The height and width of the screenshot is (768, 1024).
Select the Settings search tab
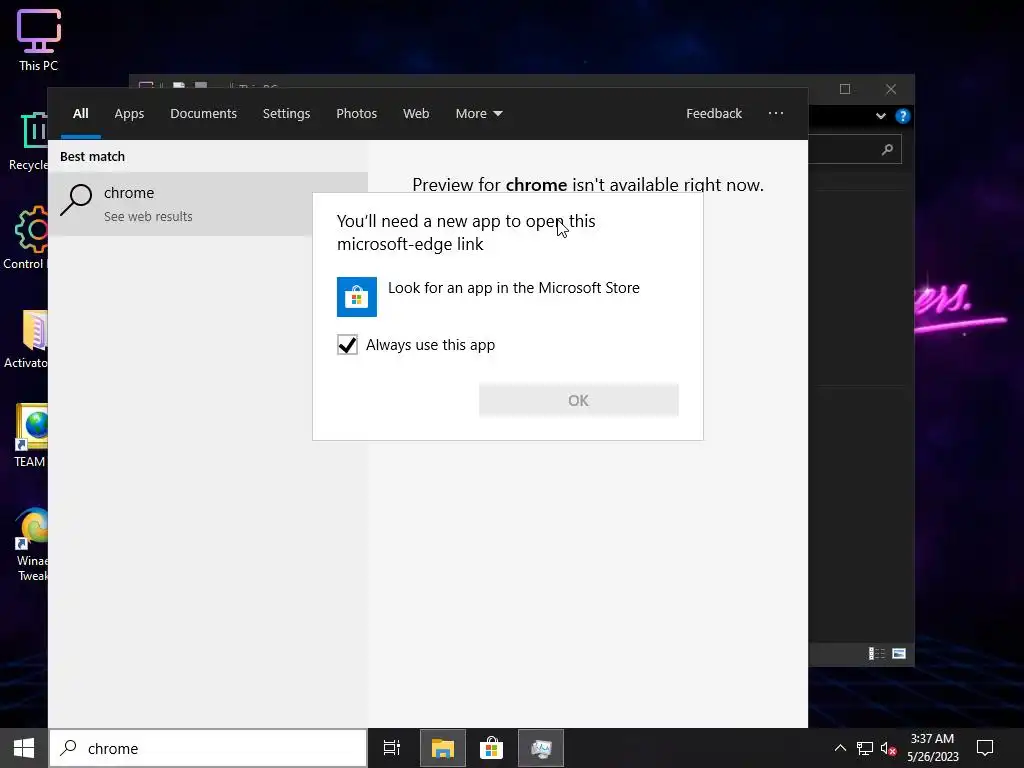coord(286,114)
